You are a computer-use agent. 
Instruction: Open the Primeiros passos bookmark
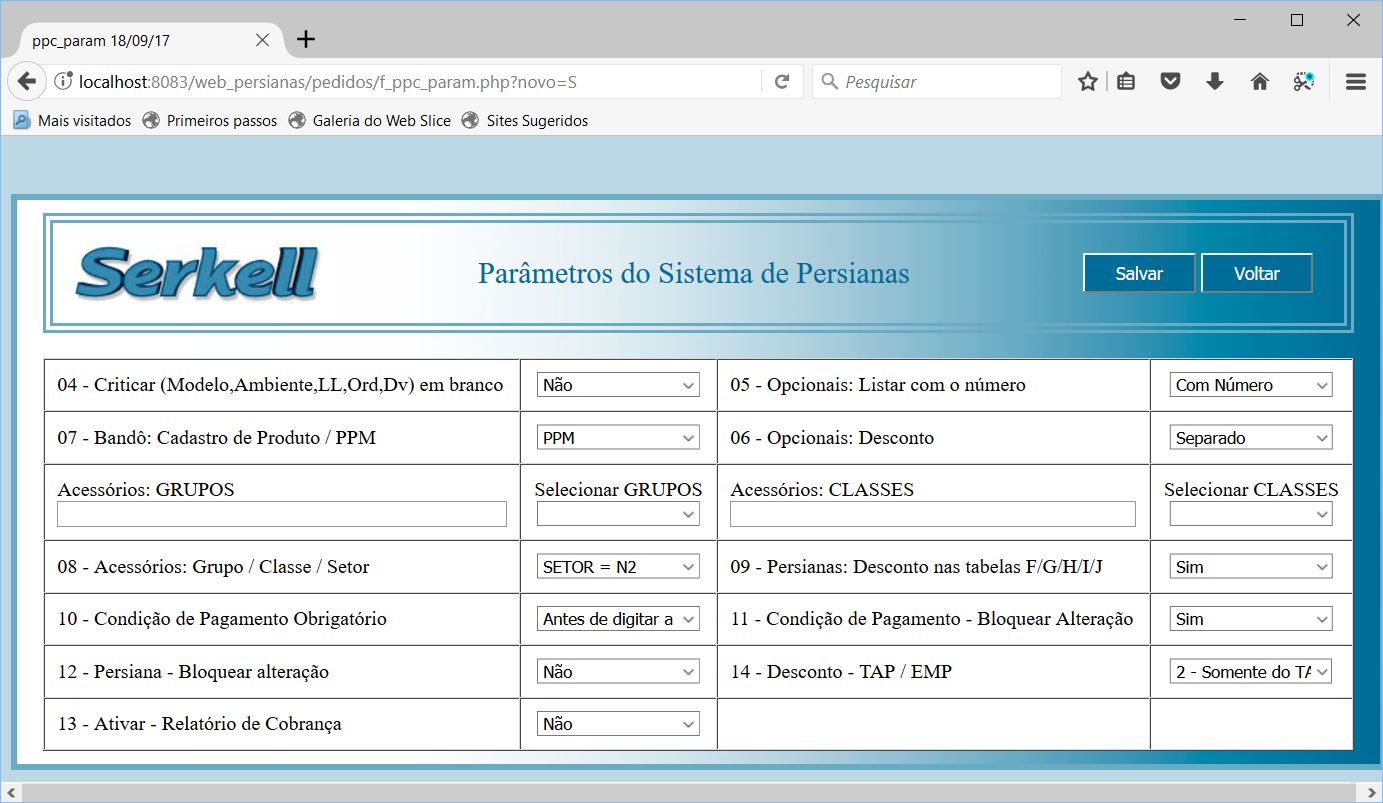pos(210,121)
